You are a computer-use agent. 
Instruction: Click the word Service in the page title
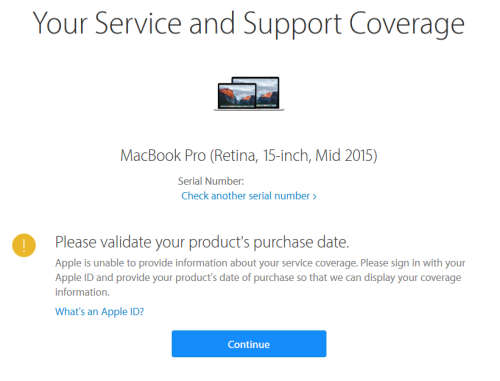tap(138, 23)
